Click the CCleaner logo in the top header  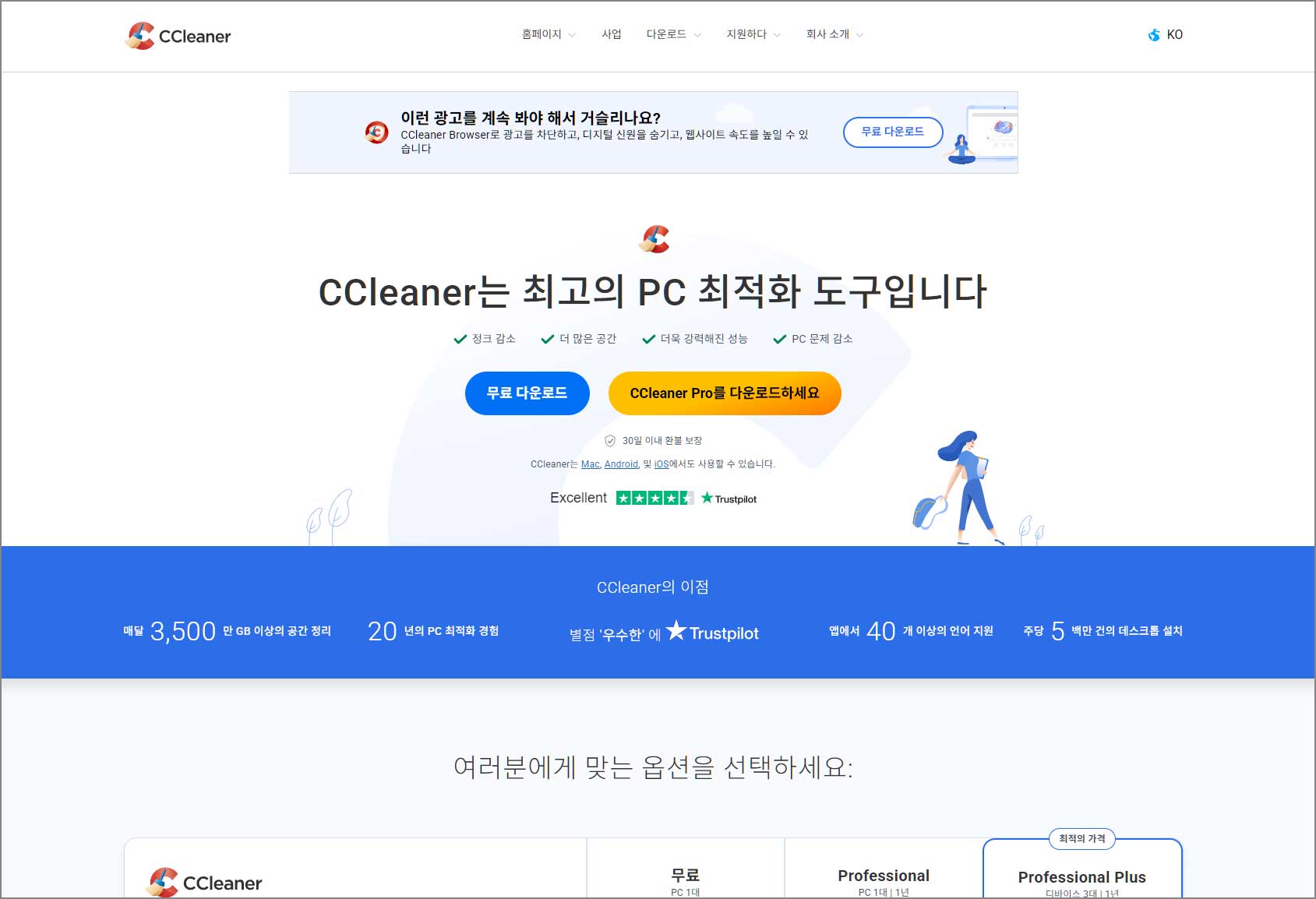179,35
